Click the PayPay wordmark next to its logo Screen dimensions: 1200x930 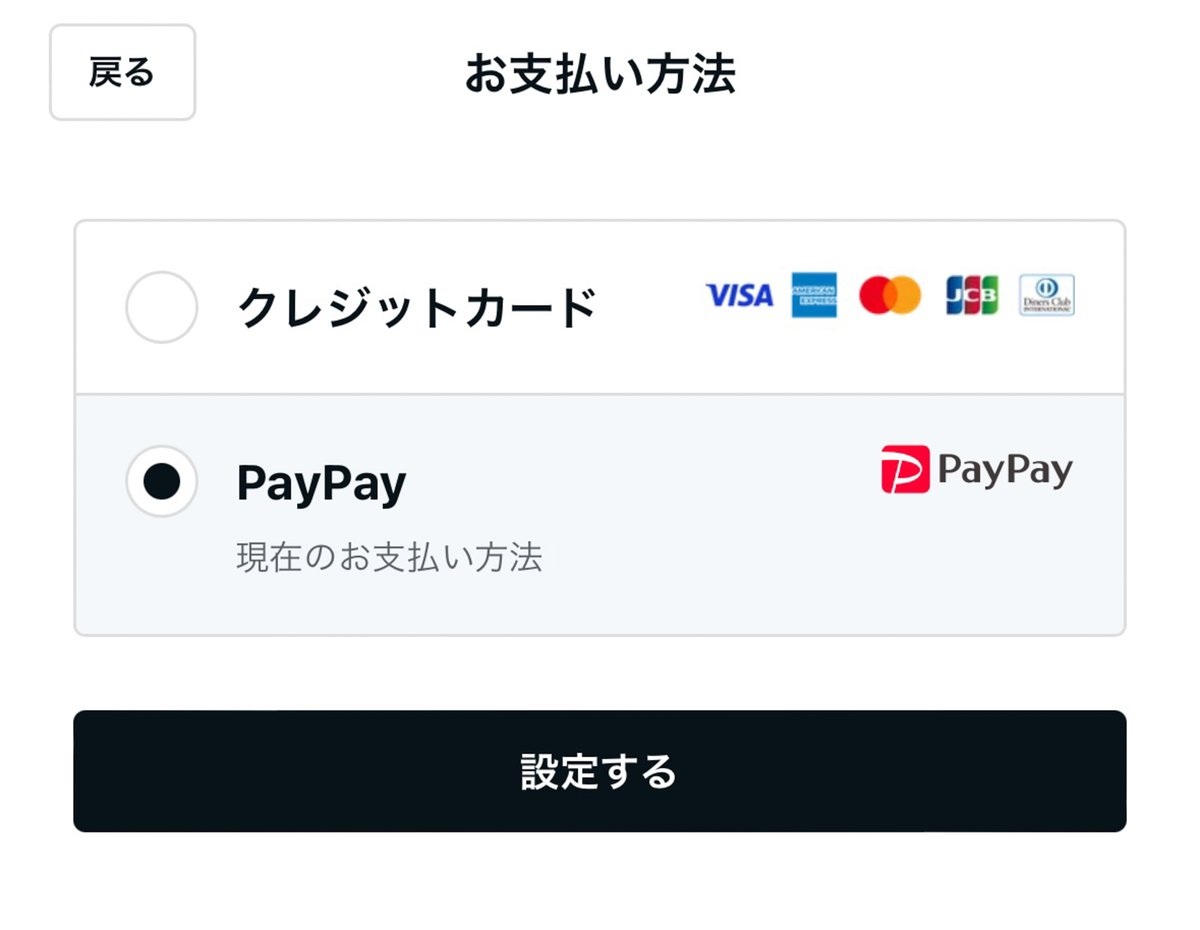[x=1005, y=469]
